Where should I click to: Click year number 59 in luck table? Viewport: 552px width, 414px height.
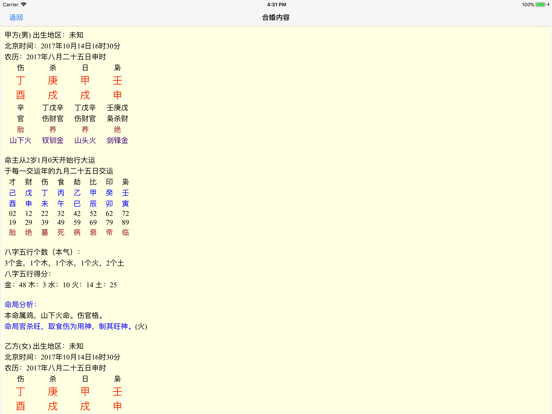[77, 222]
